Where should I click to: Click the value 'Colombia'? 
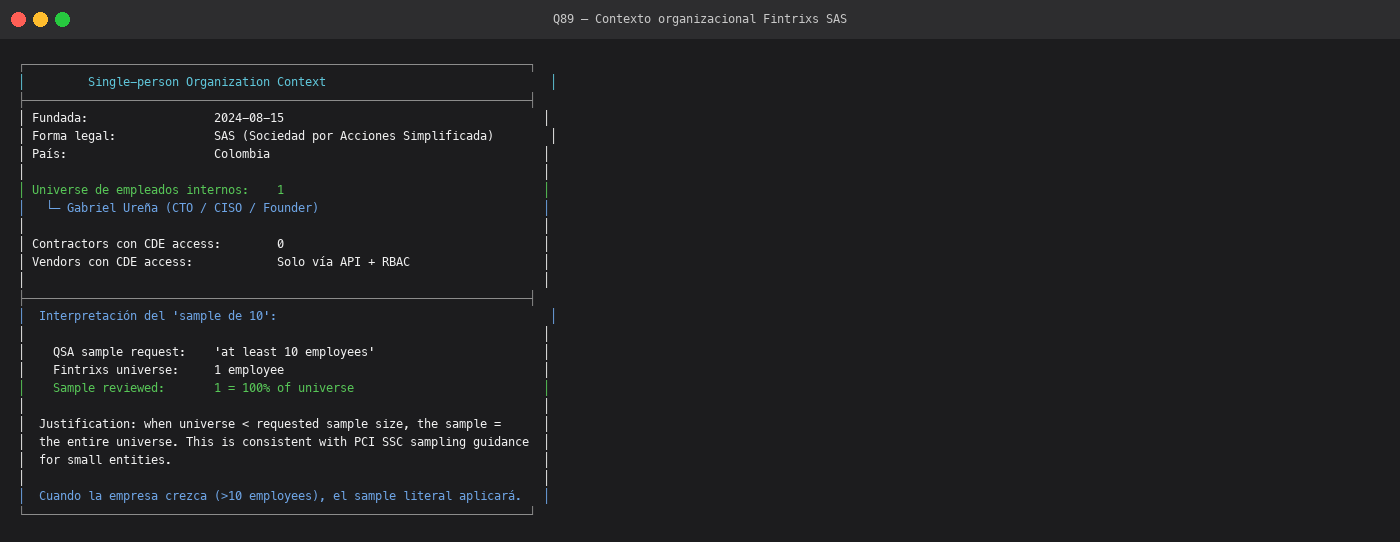[242, 154]
